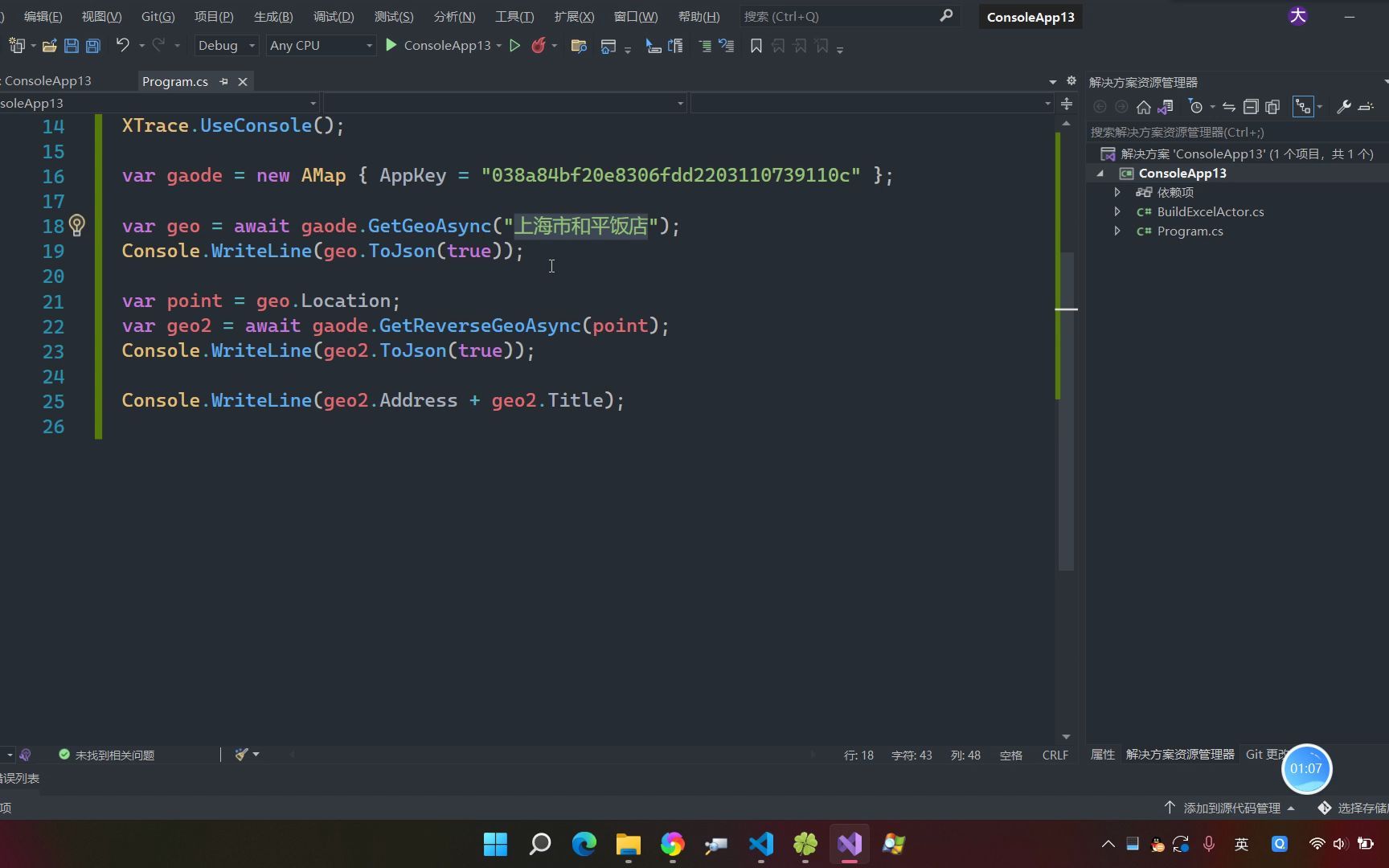Switch to the 属性 panel tab
The width and height of the screenshot is (1389, 868).
(x=1102, y=754)
